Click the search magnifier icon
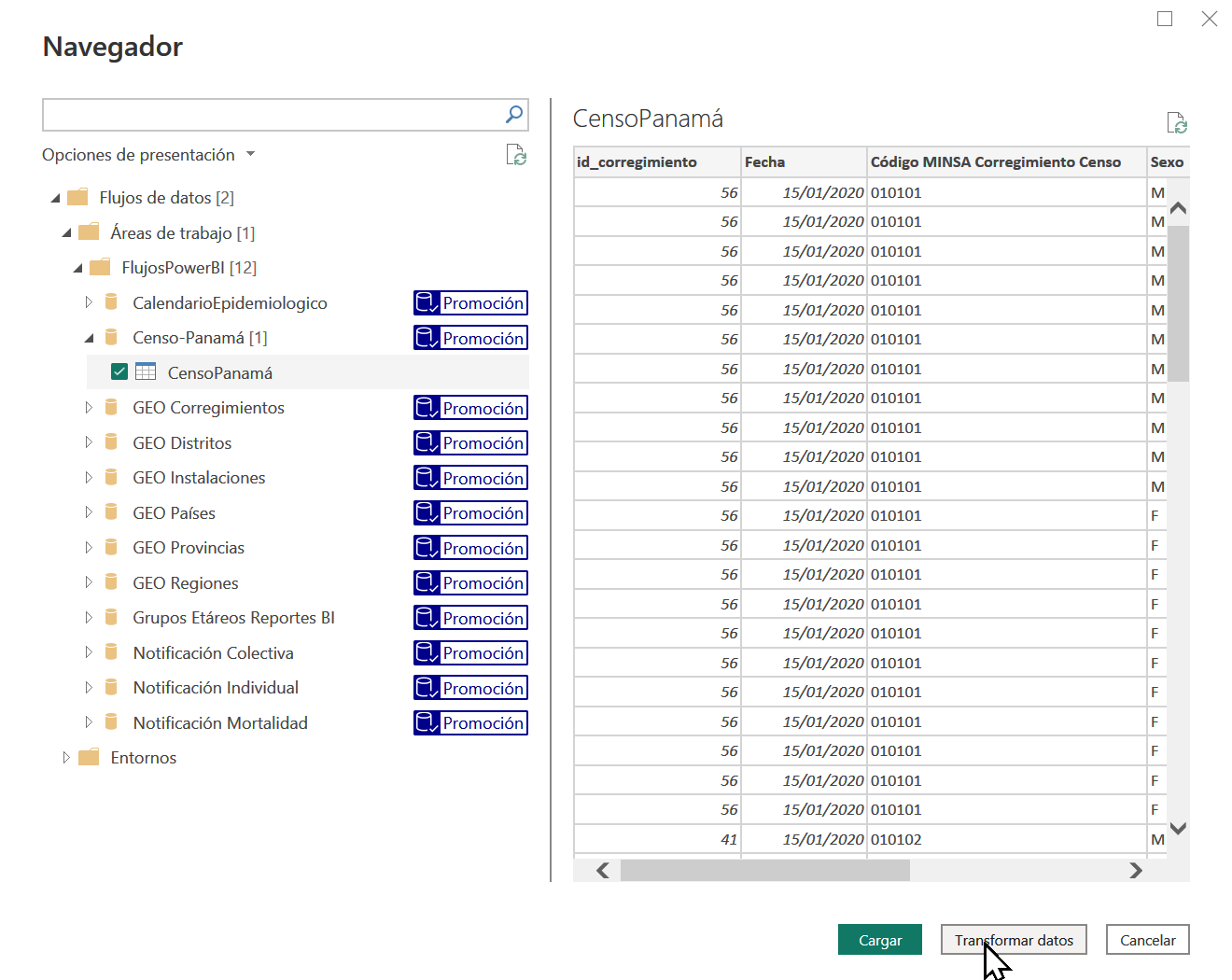The image size is (1232, 980). point(514,114)
